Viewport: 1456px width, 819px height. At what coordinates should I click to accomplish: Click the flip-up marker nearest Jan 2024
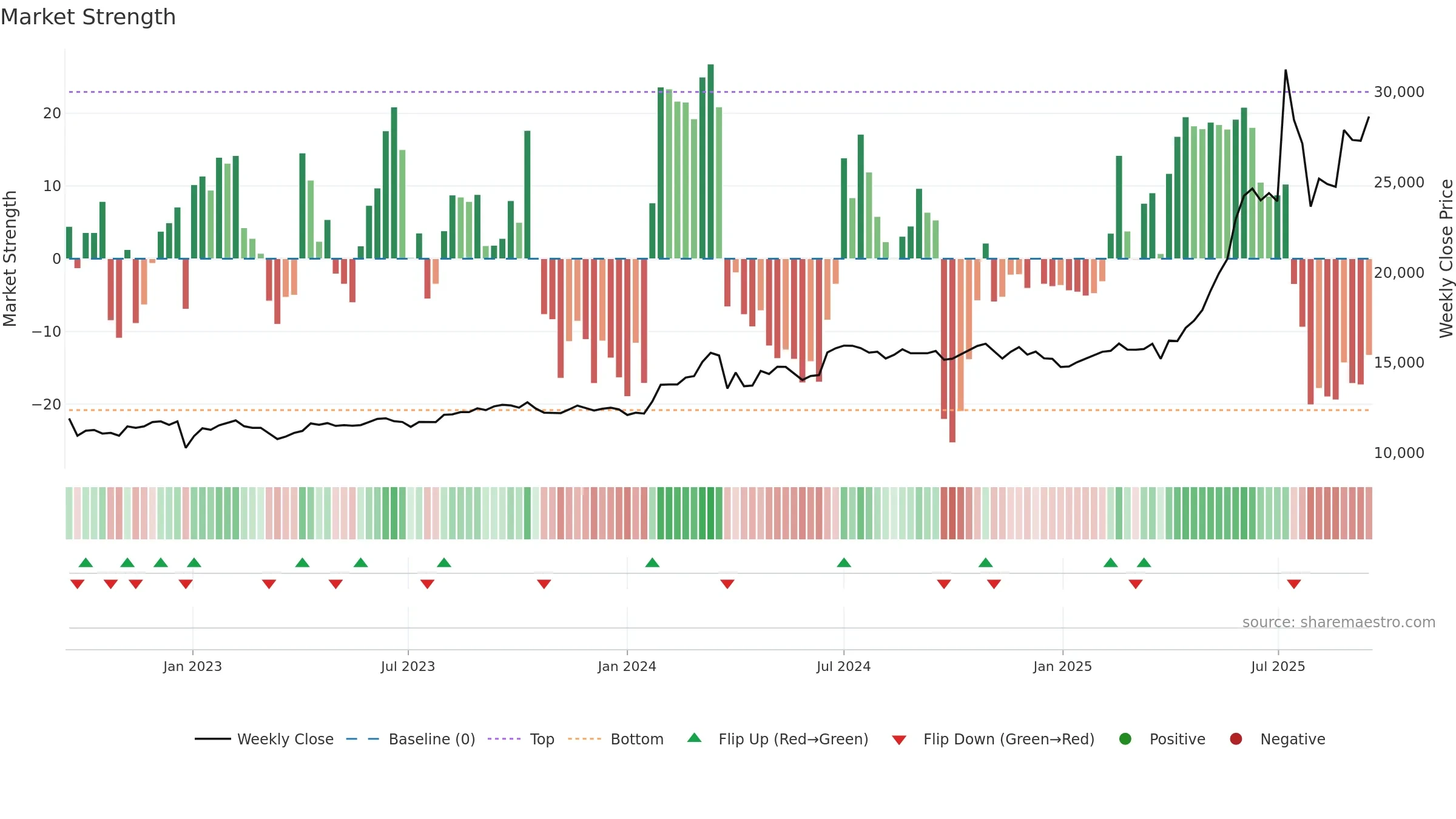pyautogui.click(x=652, y=562)
